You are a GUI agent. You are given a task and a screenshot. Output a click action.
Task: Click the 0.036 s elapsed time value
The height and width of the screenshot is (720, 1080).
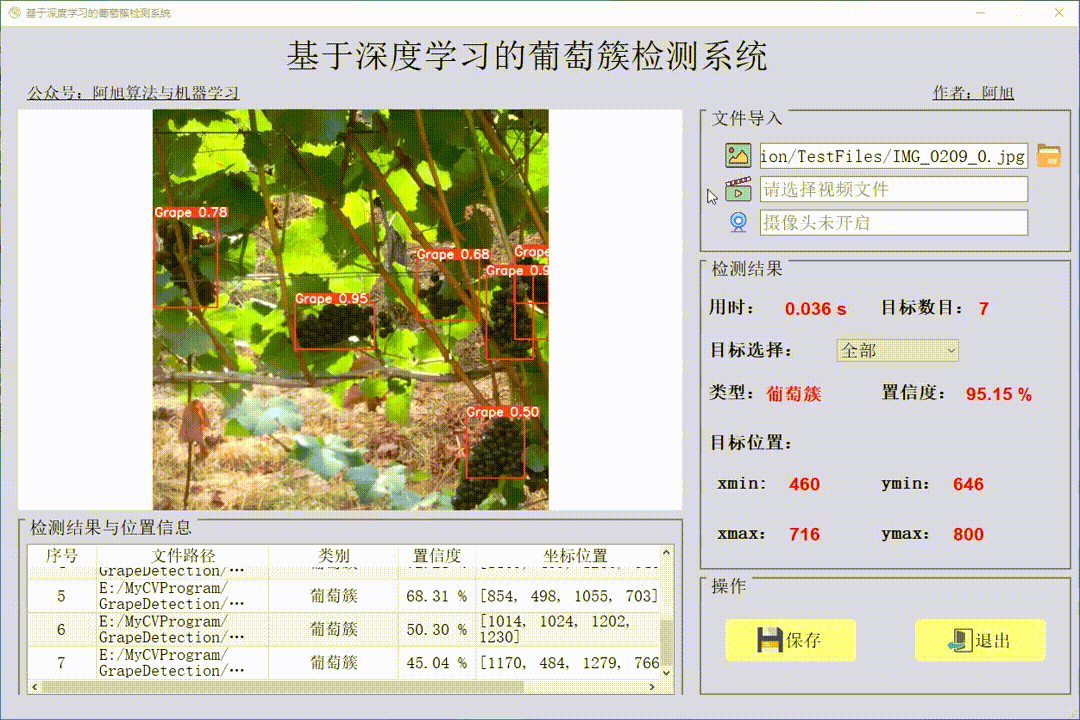coord(816,309)
